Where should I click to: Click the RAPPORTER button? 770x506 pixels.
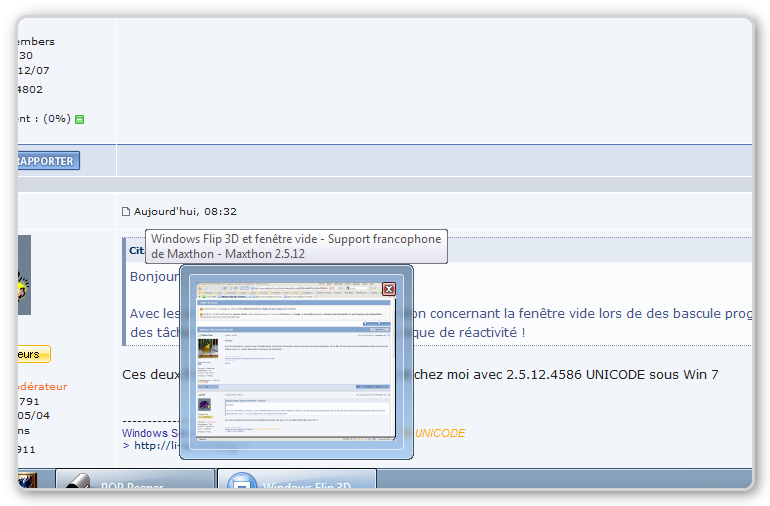49,161
